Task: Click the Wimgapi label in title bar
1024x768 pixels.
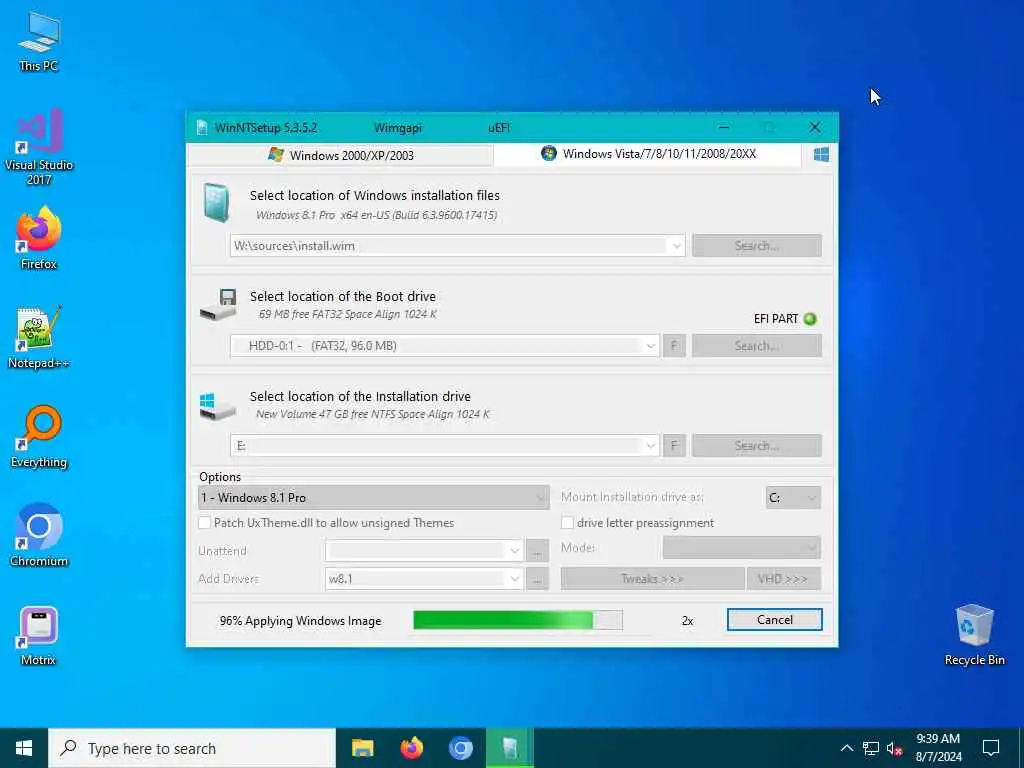Action: click(x=398, y=127)
